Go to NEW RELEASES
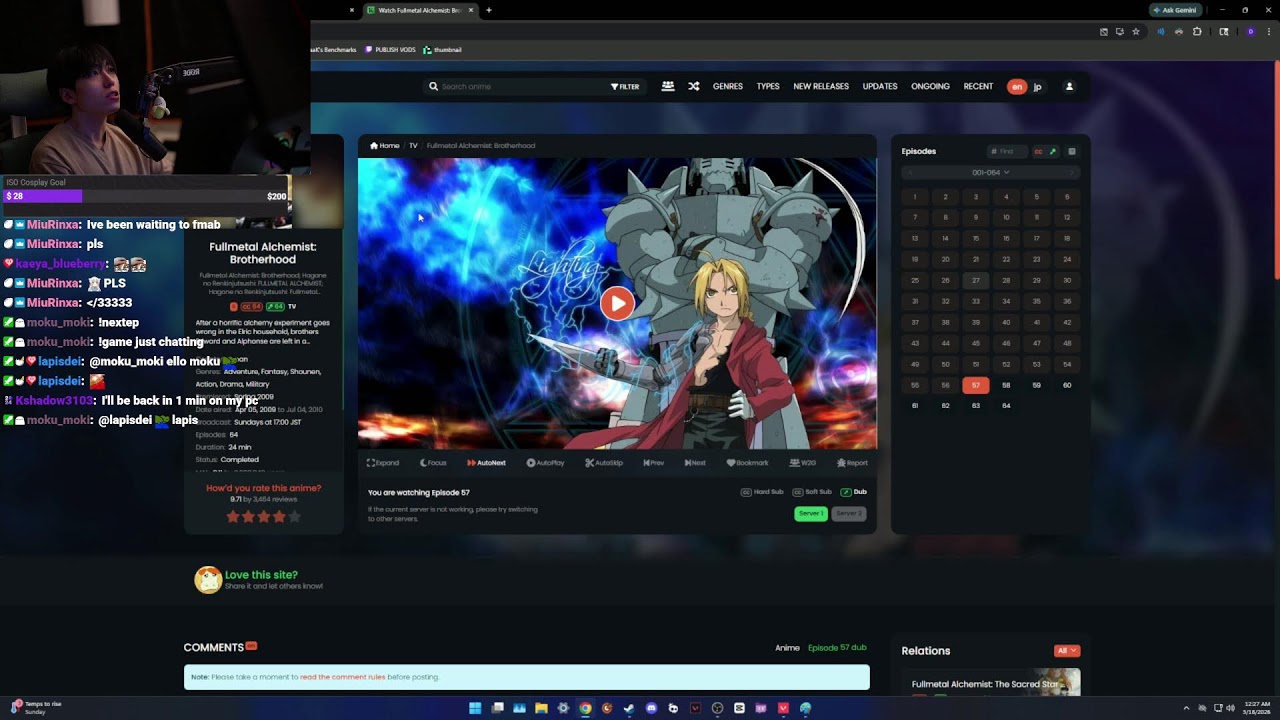The image size is (1280, 720). [821, 87]
